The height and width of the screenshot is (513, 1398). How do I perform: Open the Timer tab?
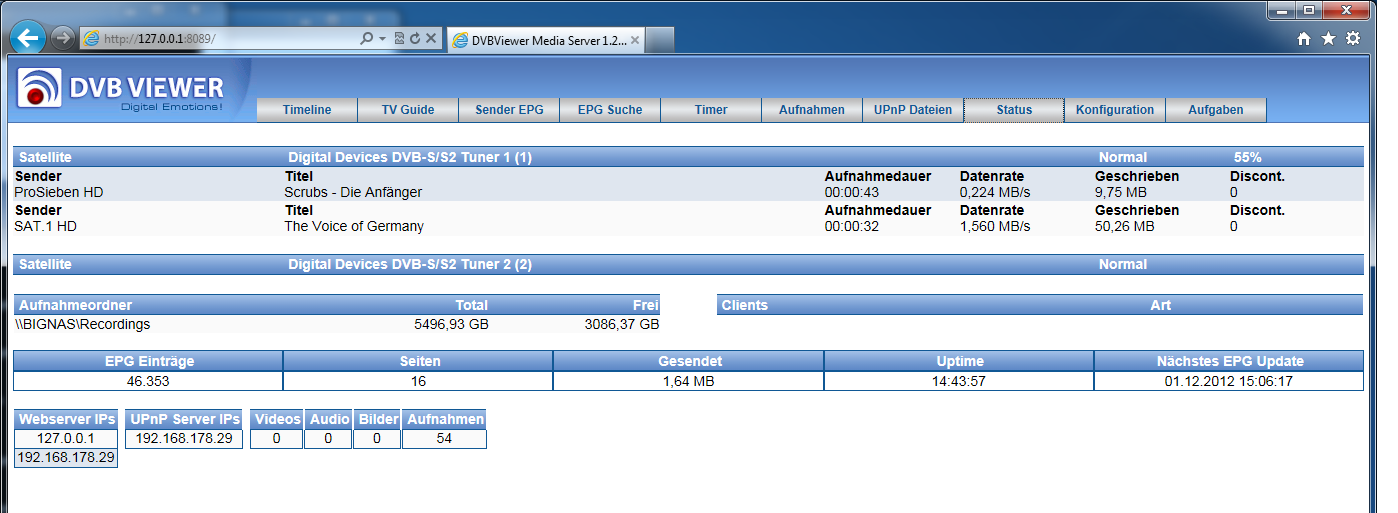(711, 110)
